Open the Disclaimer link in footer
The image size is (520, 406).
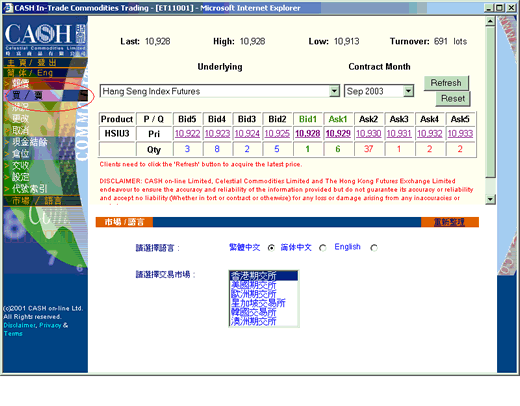point(19,325)
